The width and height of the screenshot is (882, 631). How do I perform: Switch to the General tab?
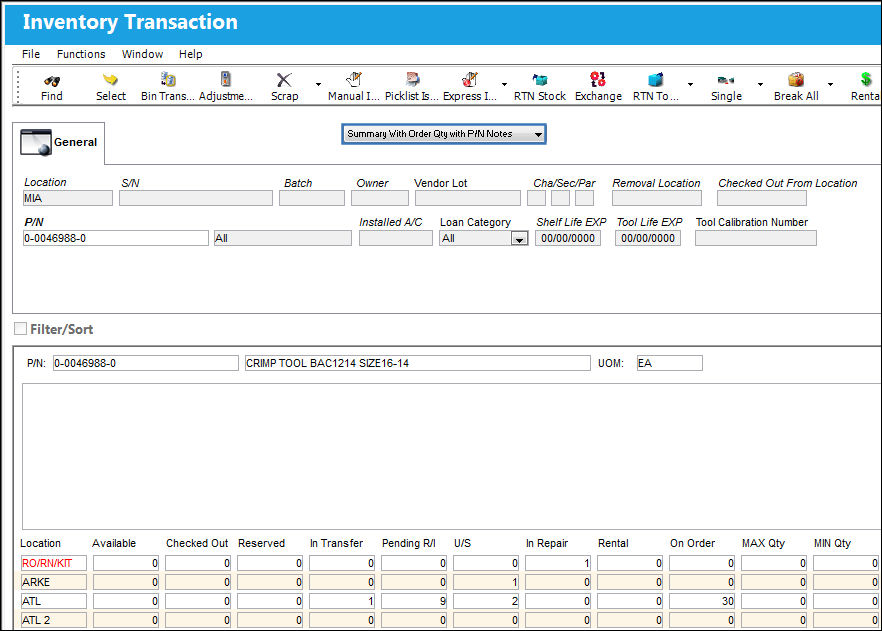tap(58, 142)
